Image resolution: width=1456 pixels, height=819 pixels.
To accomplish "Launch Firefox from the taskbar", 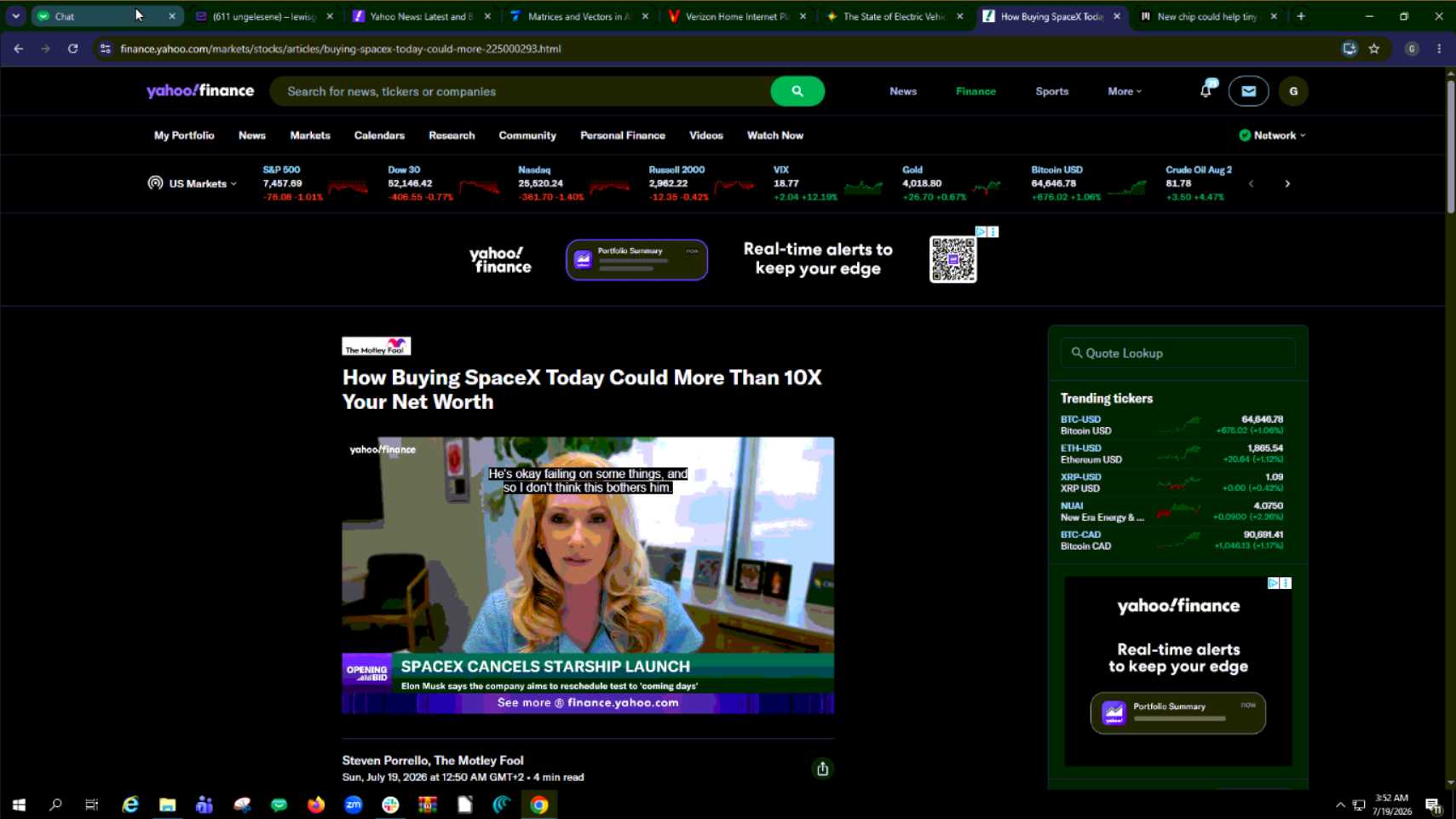I will 316,805.
